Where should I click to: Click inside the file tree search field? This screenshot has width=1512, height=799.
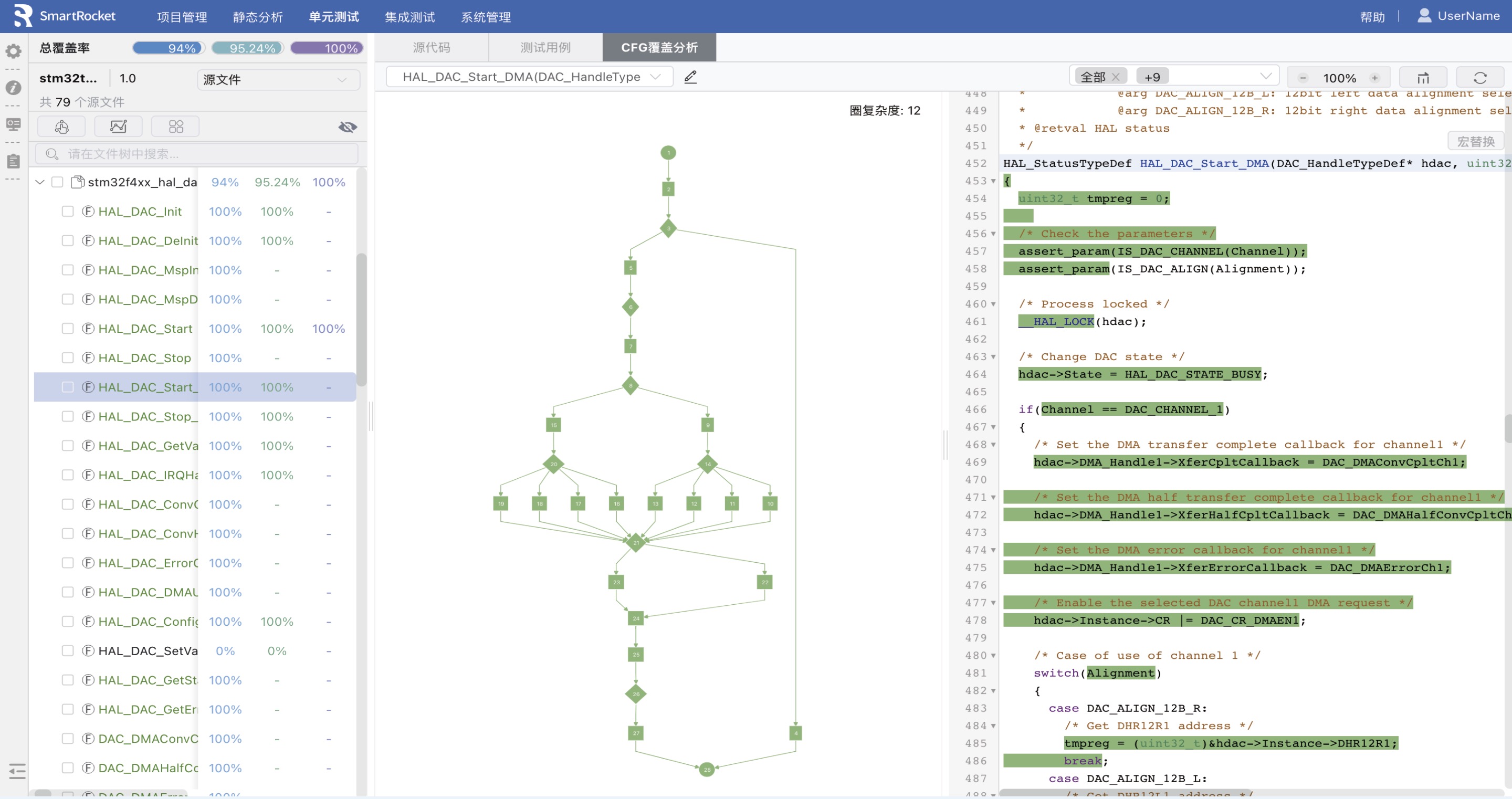click(x=199, y=154)
